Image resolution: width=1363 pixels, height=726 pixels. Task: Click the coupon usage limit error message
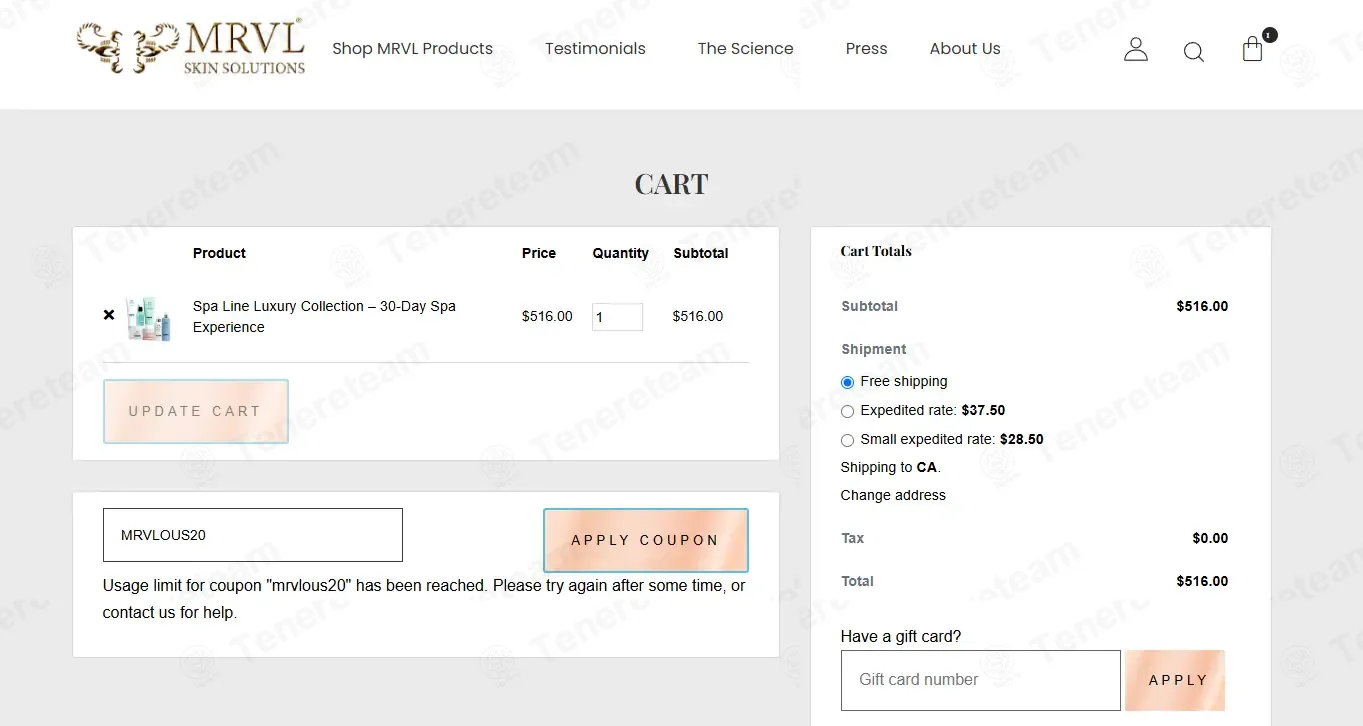click(424, 599)
